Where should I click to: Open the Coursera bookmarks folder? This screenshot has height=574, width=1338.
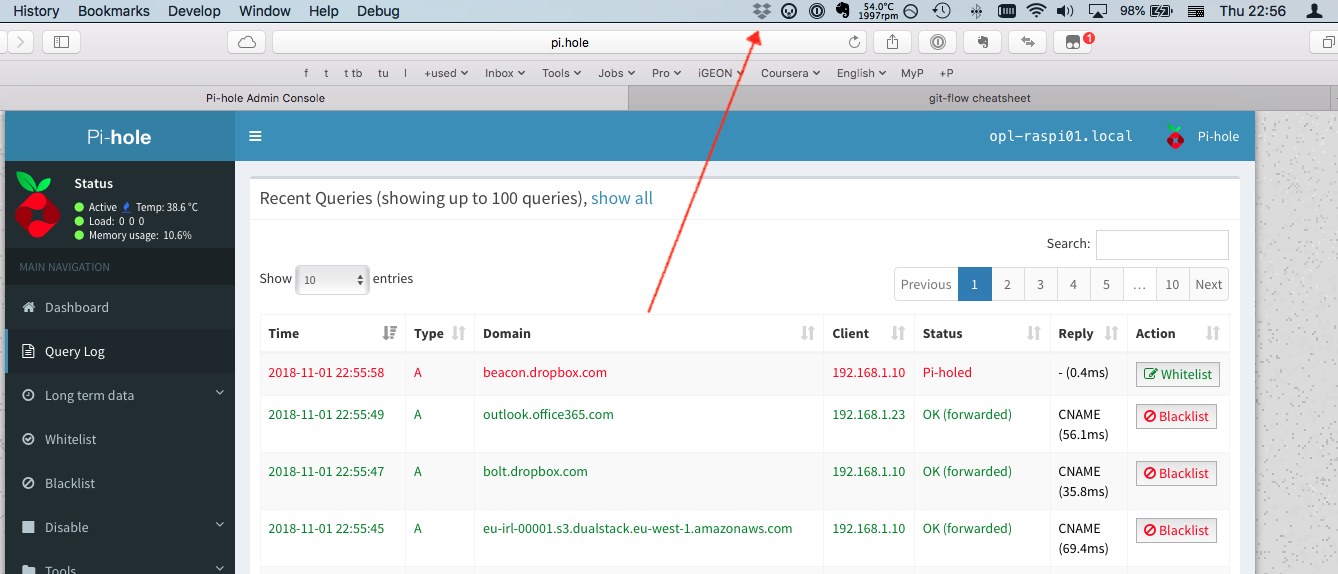pos(790,73)
